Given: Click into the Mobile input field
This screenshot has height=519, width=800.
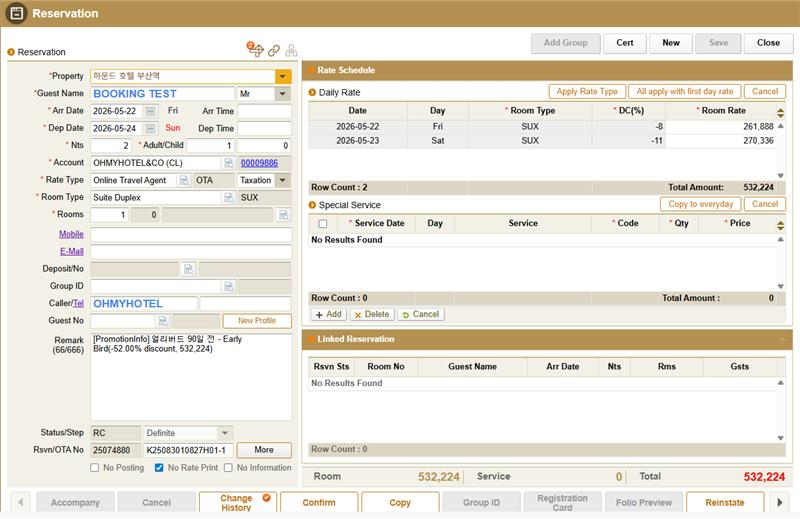Looking at the screenshot, I should 190,234.
